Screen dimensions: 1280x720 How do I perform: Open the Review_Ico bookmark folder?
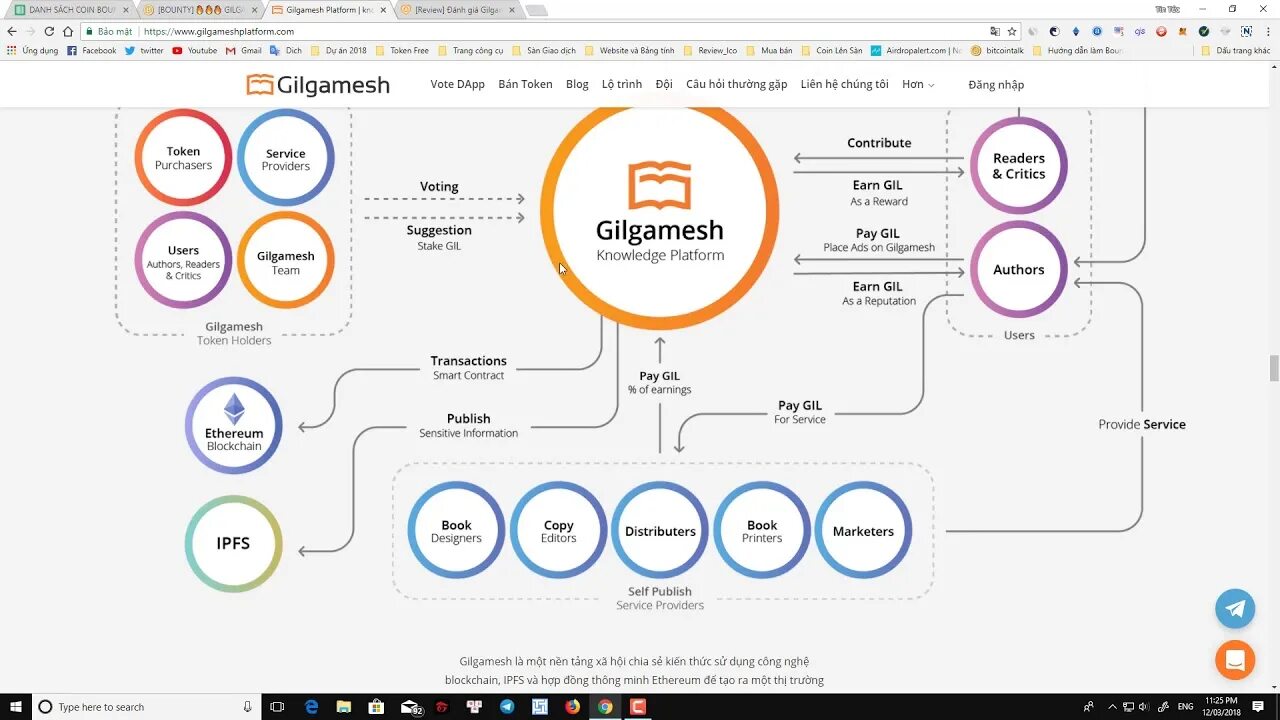[710, 50]
